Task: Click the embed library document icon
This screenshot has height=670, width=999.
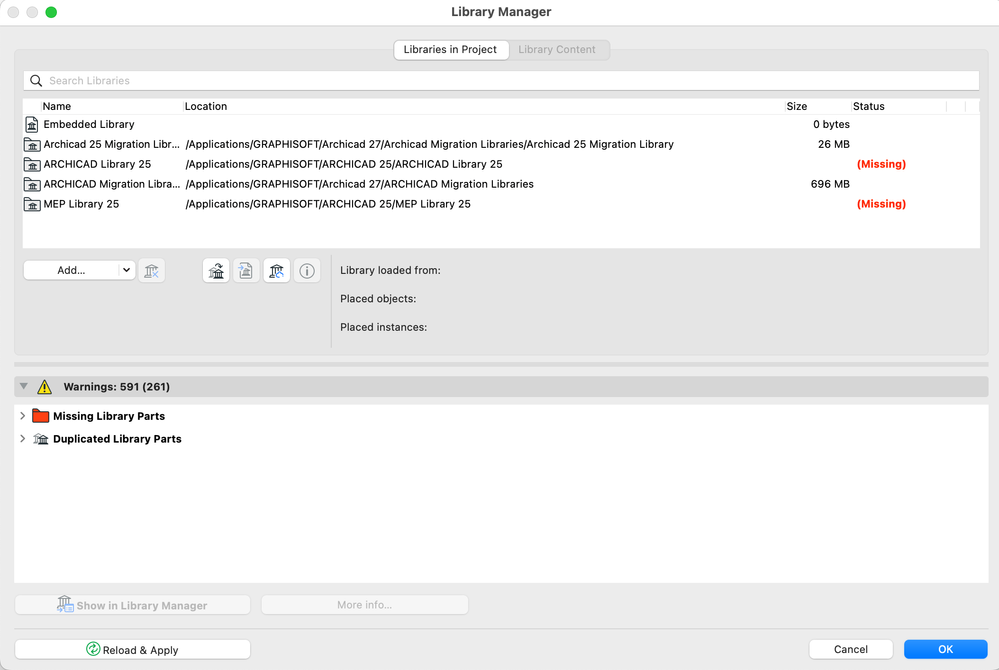Action: (x=246, y=271)
